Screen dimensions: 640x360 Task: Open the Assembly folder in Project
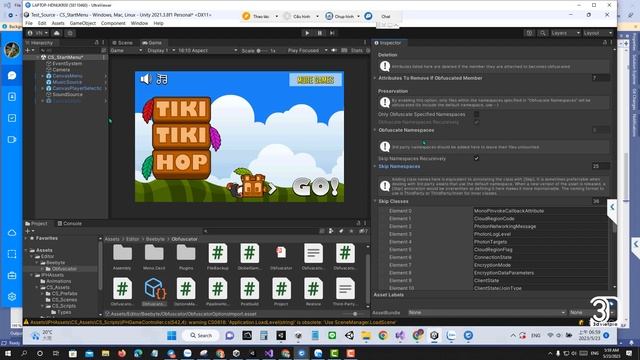point(122,256)
